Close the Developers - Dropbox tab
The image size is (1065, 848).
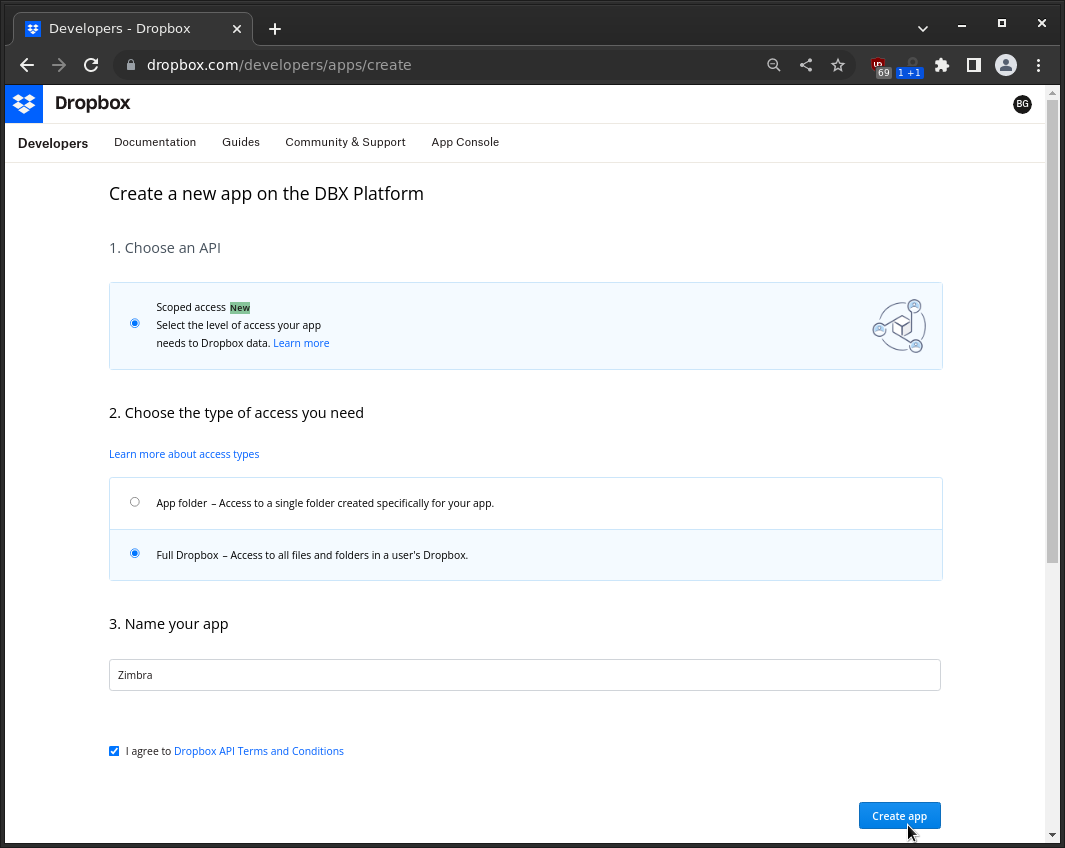[x=236, y=29]
